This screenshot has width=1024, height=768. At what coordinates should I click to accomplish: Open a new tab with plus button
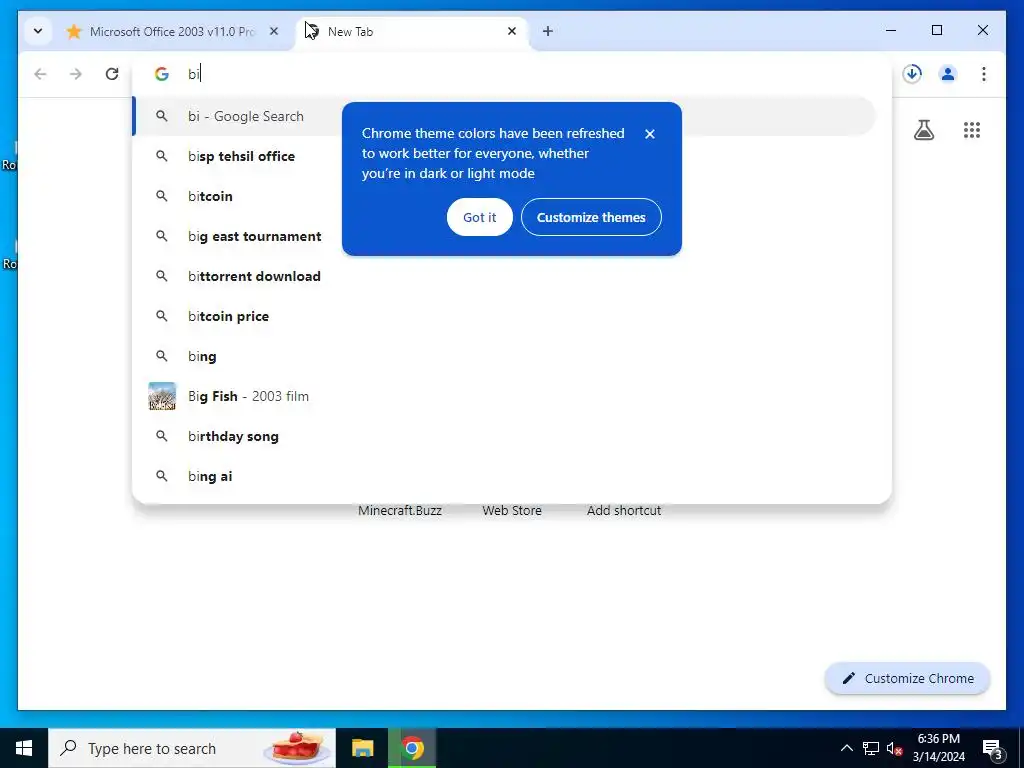click(548, 31)
